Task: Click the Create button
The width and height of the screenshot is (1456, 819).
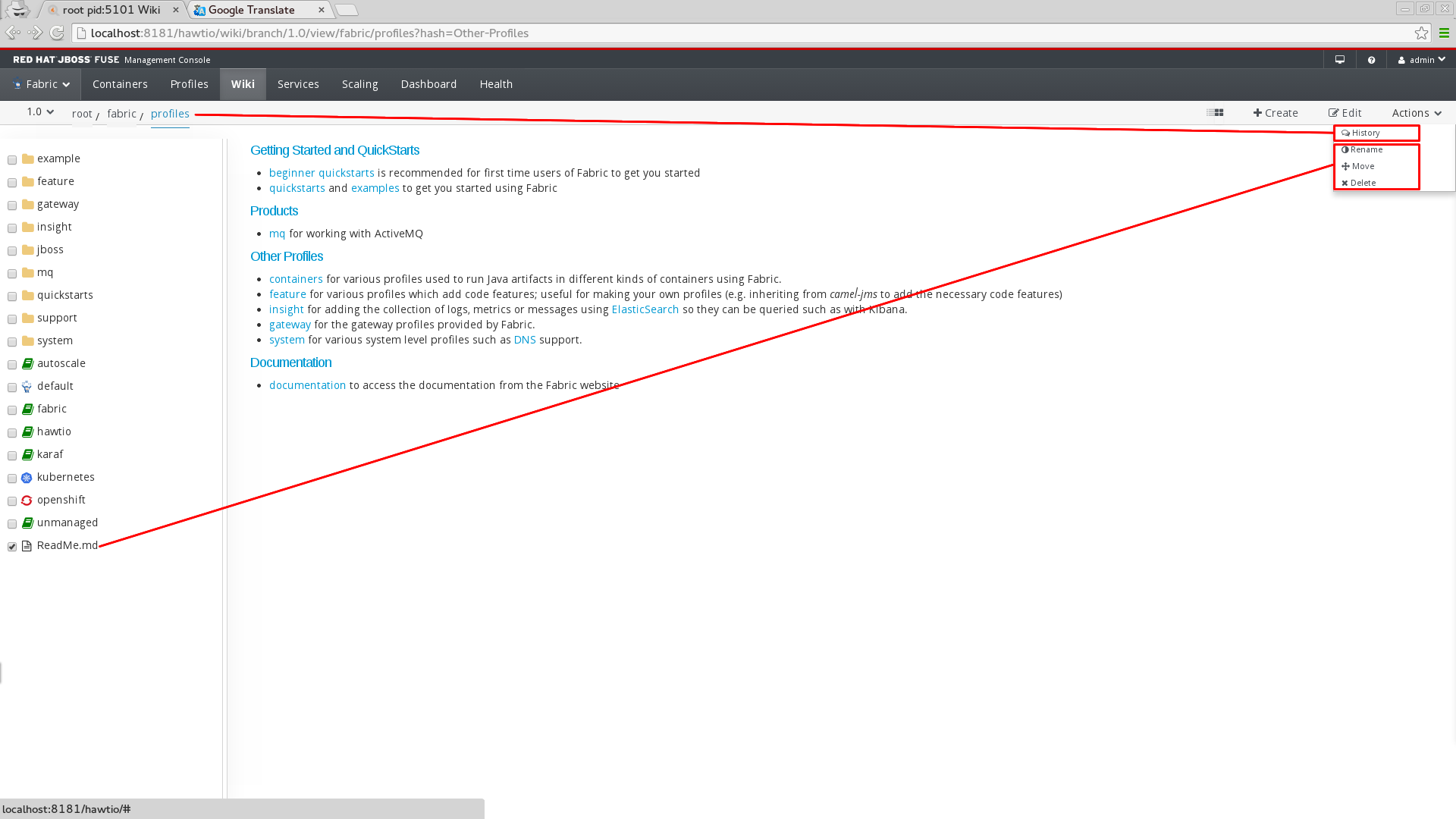Action: (x=1276, y=113)
